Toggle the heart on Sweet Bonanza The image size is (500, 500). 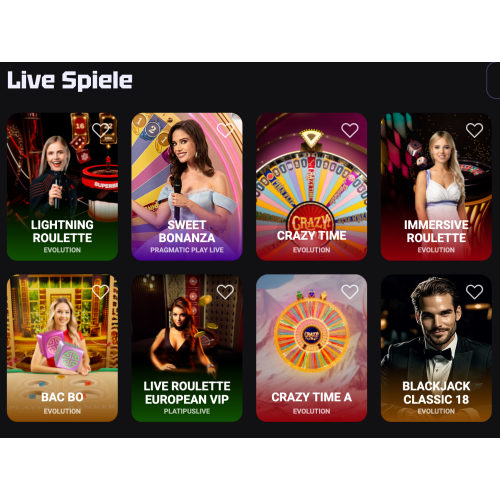click(x=225, y=130)
